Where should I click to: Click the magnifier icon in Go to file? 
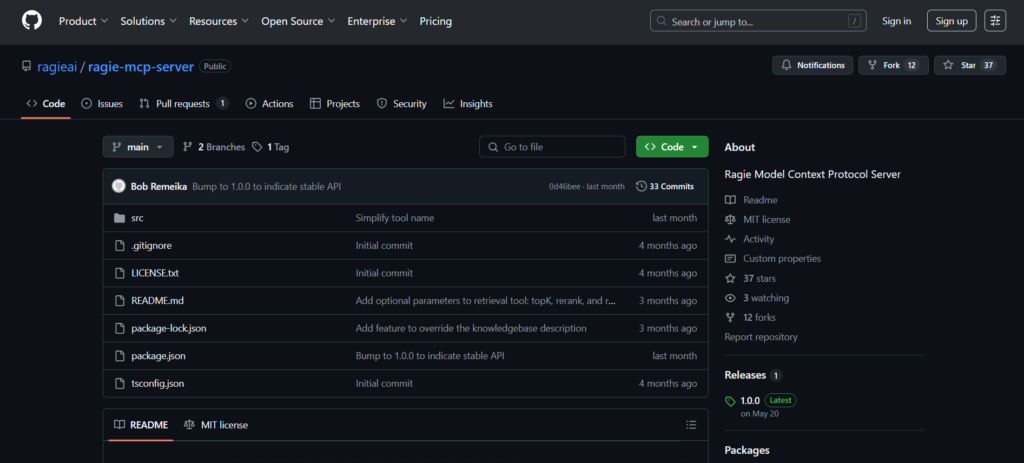point(492,147)
